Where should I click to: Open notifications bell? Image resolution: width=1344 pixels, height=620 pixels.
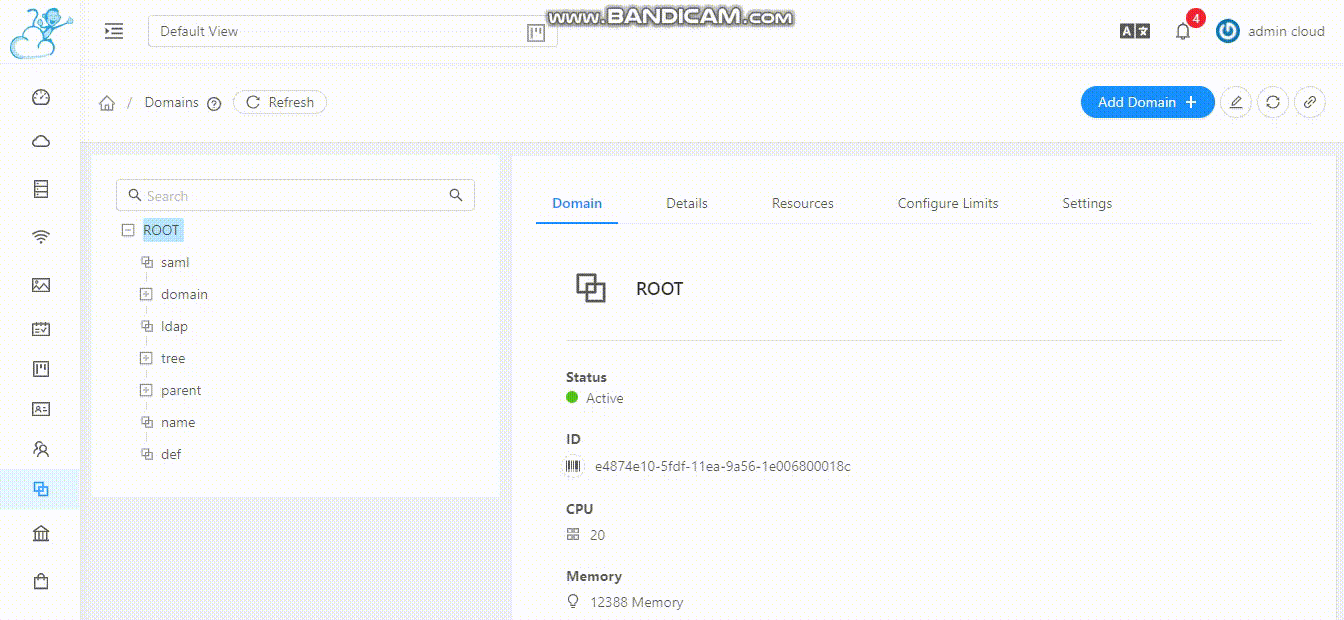coord(1183,31)
